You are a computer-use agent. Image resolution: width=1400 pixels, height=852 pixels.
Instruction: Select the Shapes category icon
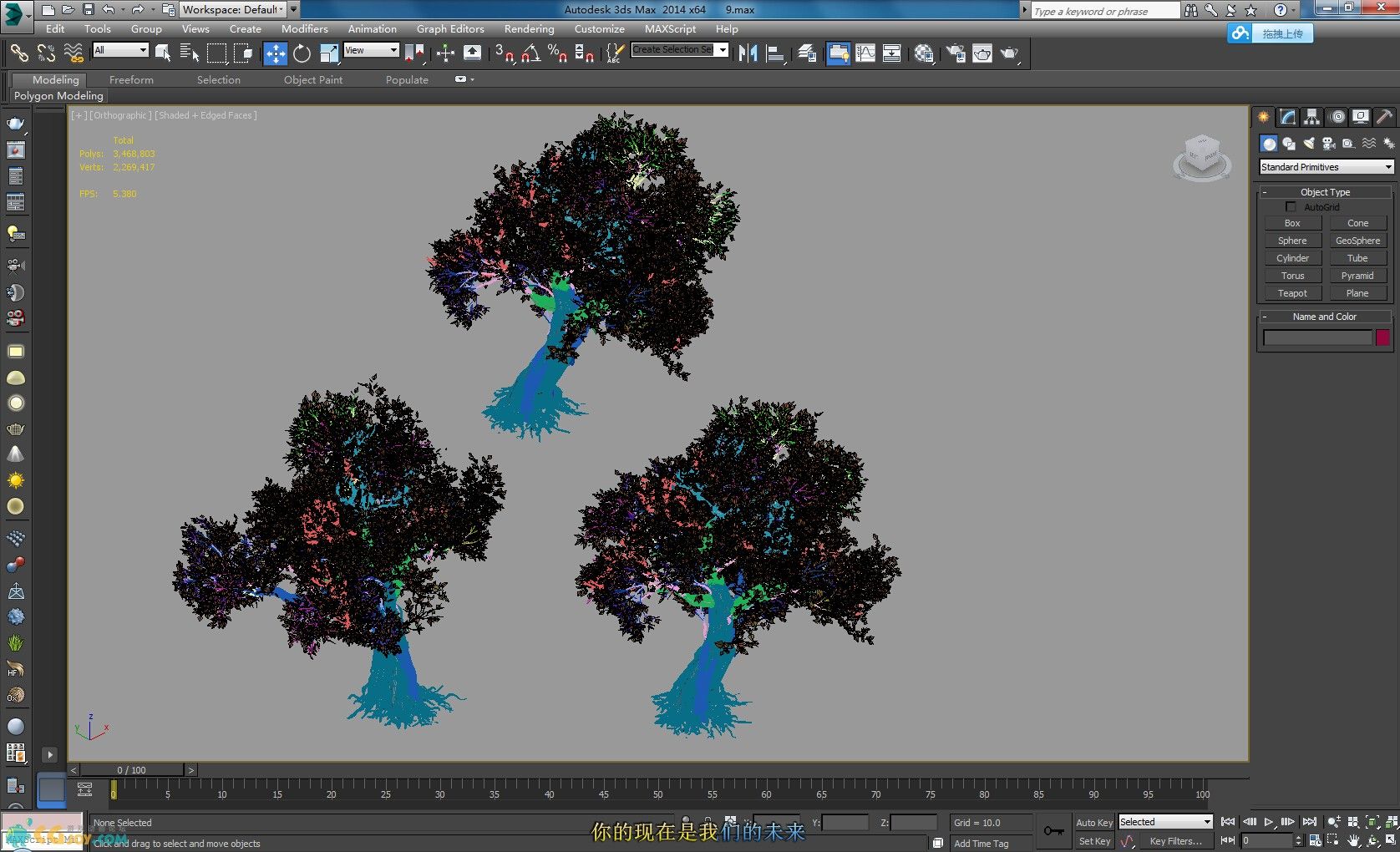tap(1289, 144)
